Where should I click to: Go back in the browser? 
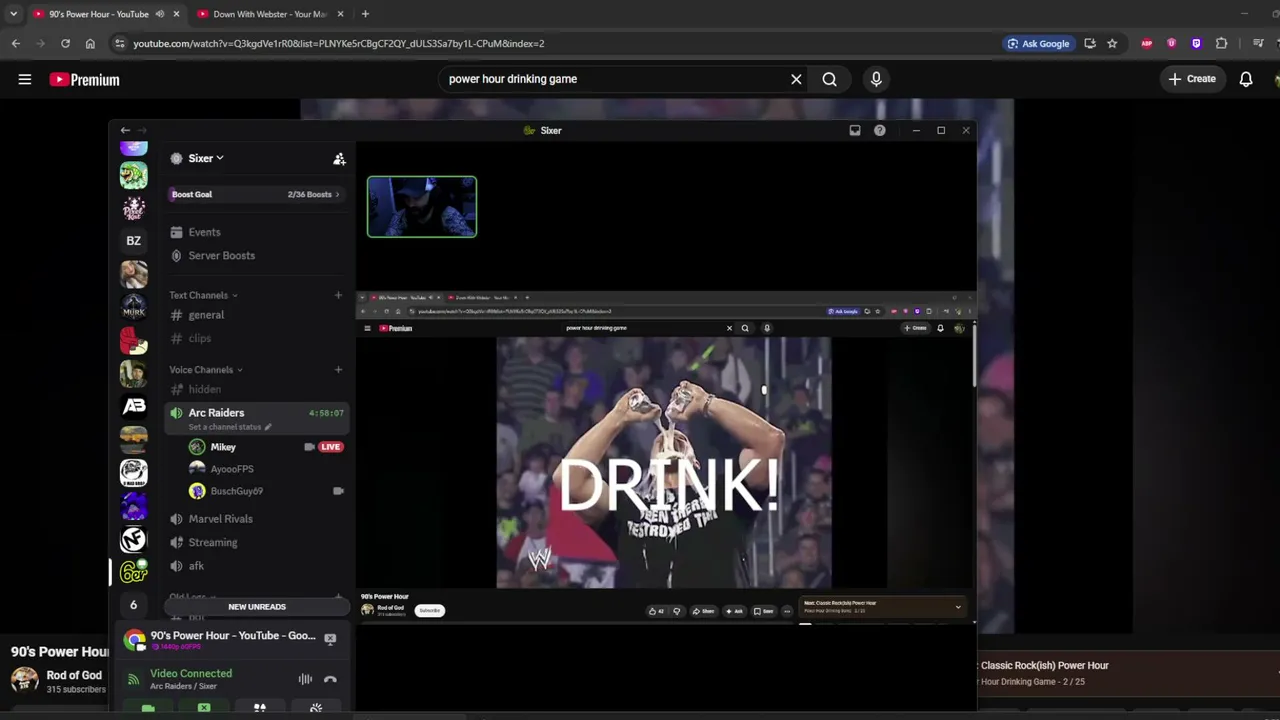tap(16, 44)
